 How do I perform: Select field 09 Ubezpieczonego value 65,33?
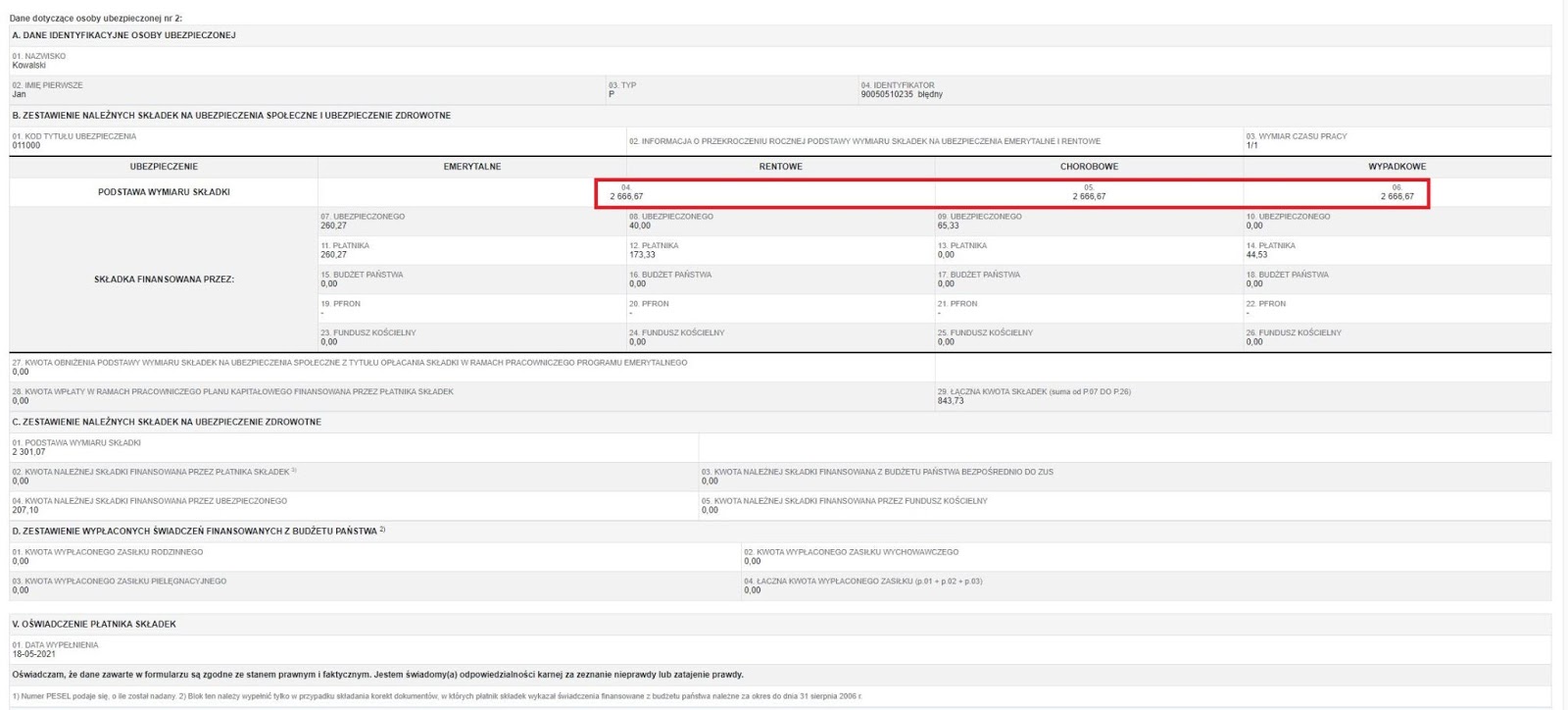(949, 226)
